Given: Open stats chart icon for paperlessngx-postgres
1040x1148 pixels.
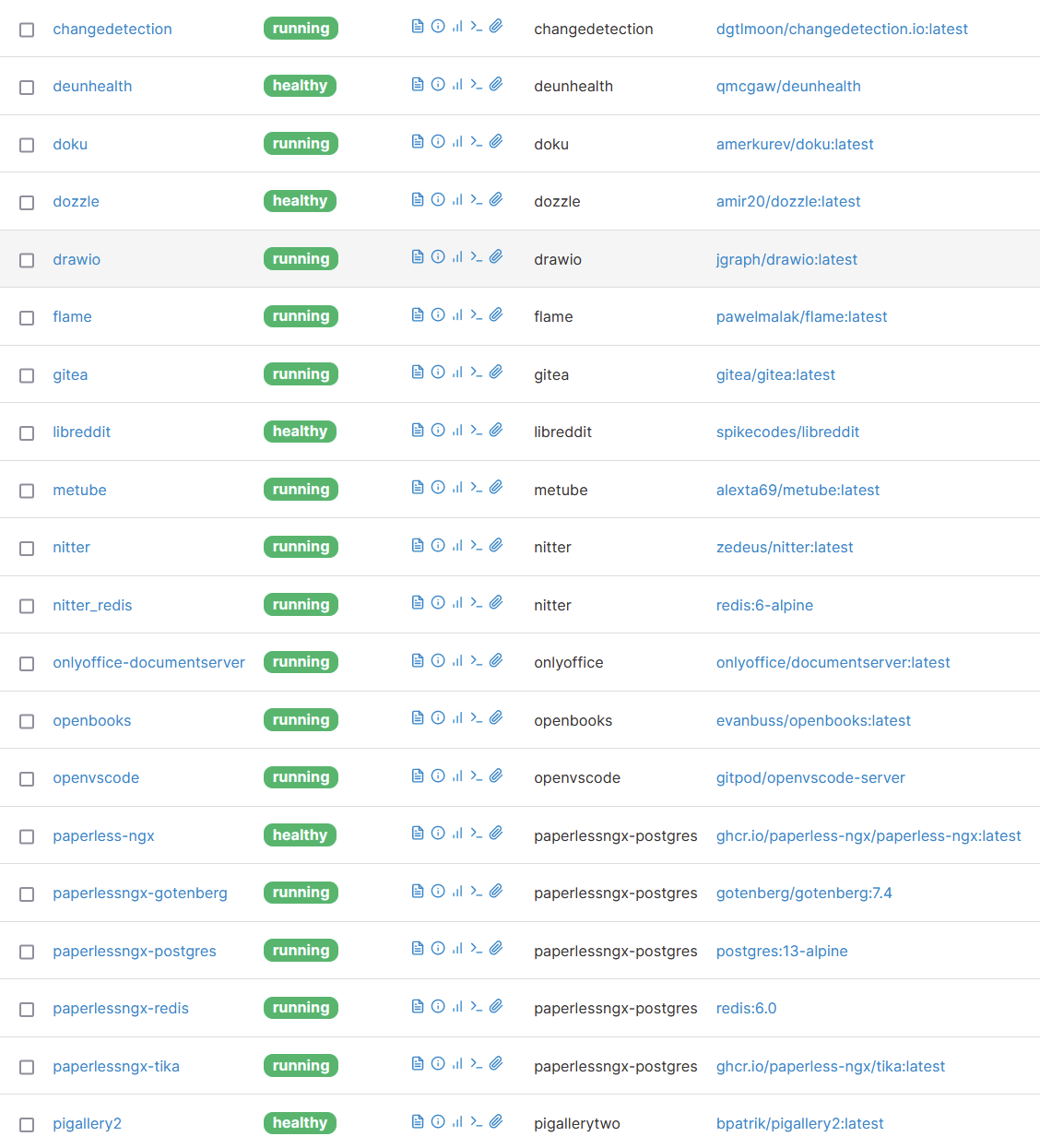Looking at the screenshot, I should click(x=457, y=949).
